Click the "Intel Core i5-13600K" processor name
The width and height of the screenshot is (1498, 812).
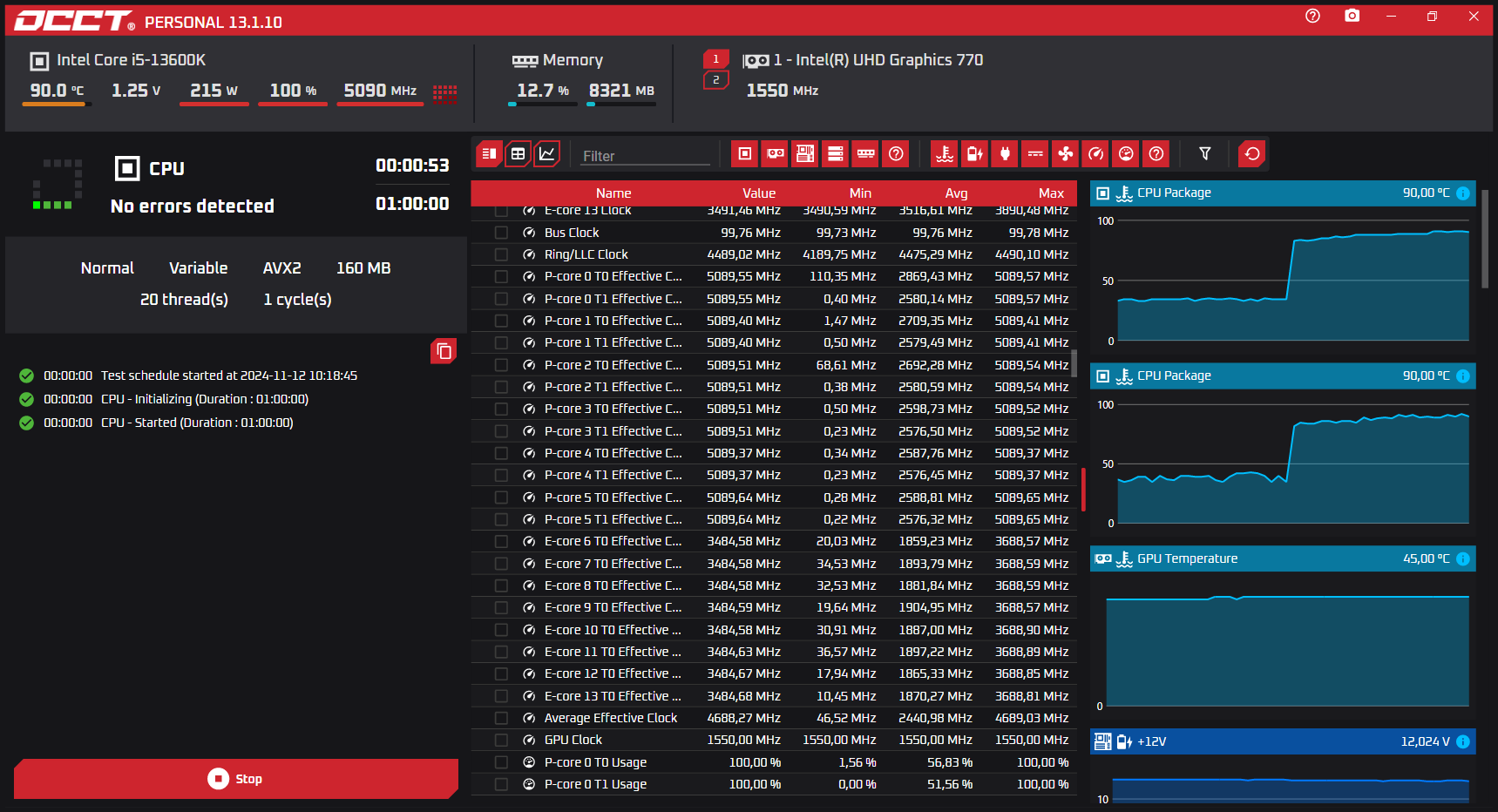coord(132,60)
